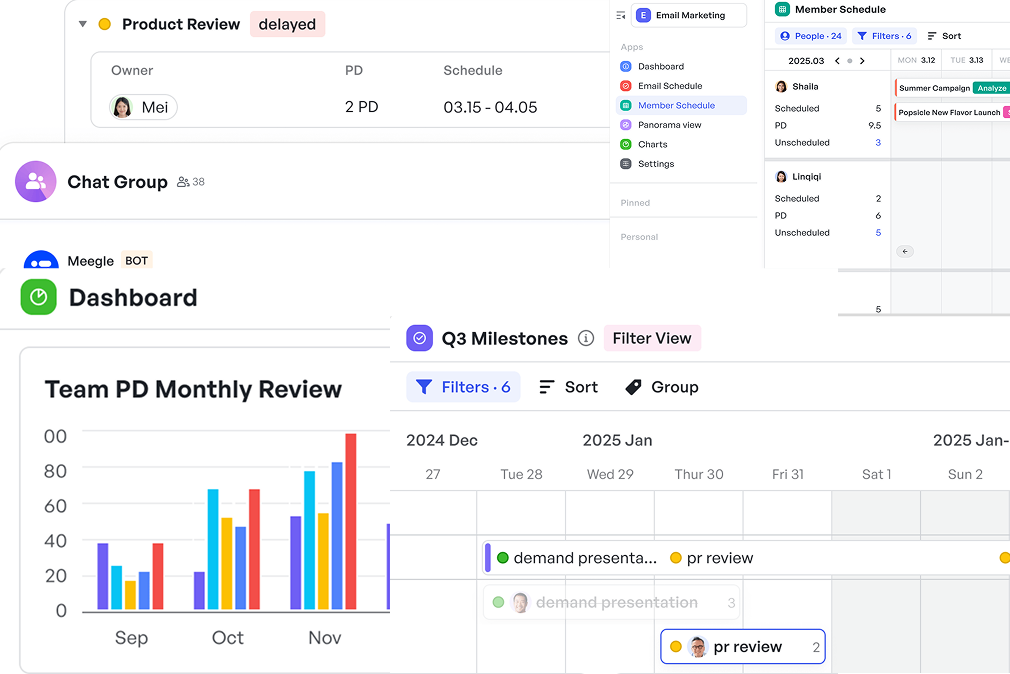Screen dimensions: 1010x674
Task: Click the green Dashboard app icon
Action: click(x=39, y=297)
